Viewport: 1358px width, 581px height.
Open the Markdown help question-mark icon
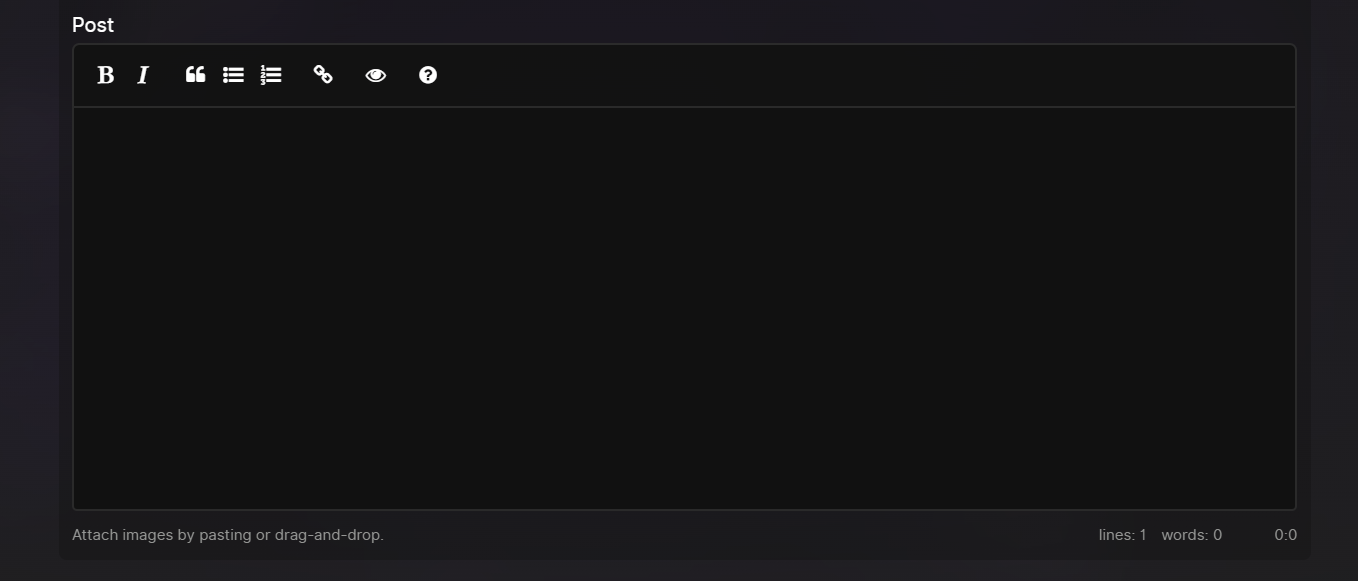(428, 75)
